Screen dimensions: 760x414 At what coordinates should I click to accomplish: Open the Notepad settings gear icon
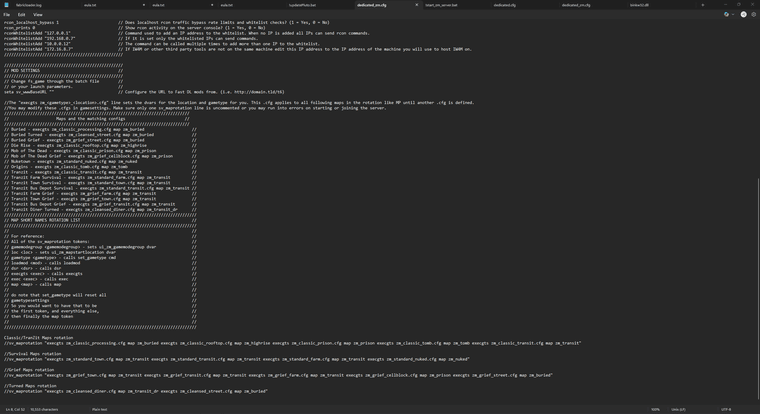click(x=753, y=14)
